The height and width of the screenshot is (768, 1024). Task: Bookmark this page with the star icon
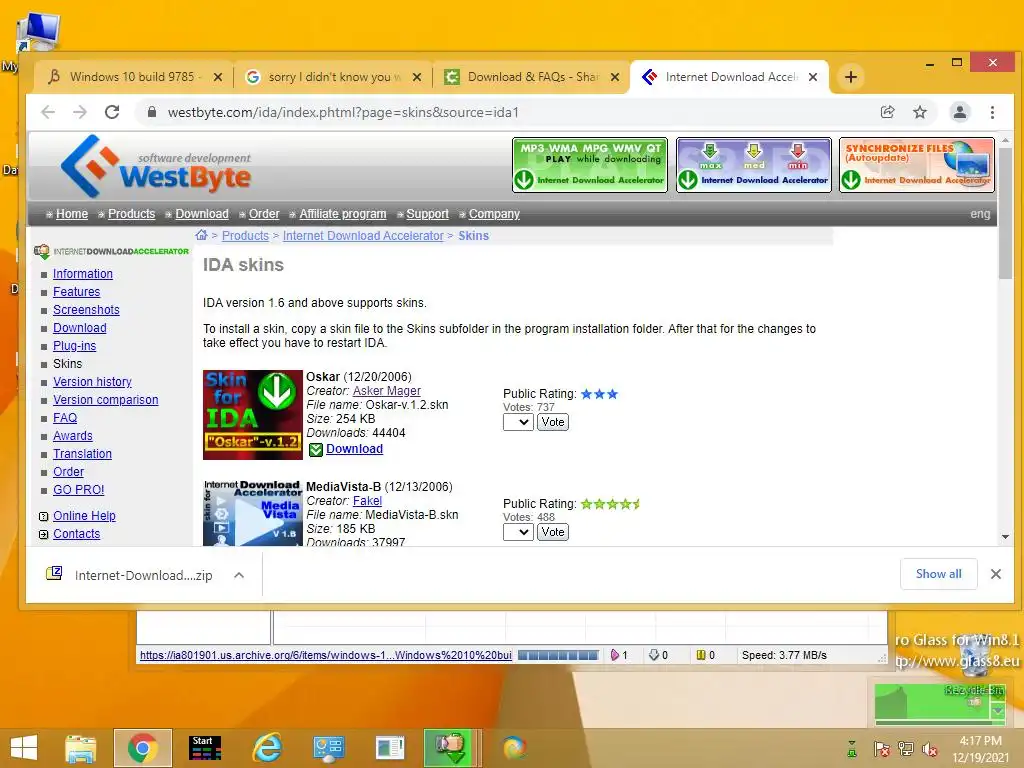(920, 112)
